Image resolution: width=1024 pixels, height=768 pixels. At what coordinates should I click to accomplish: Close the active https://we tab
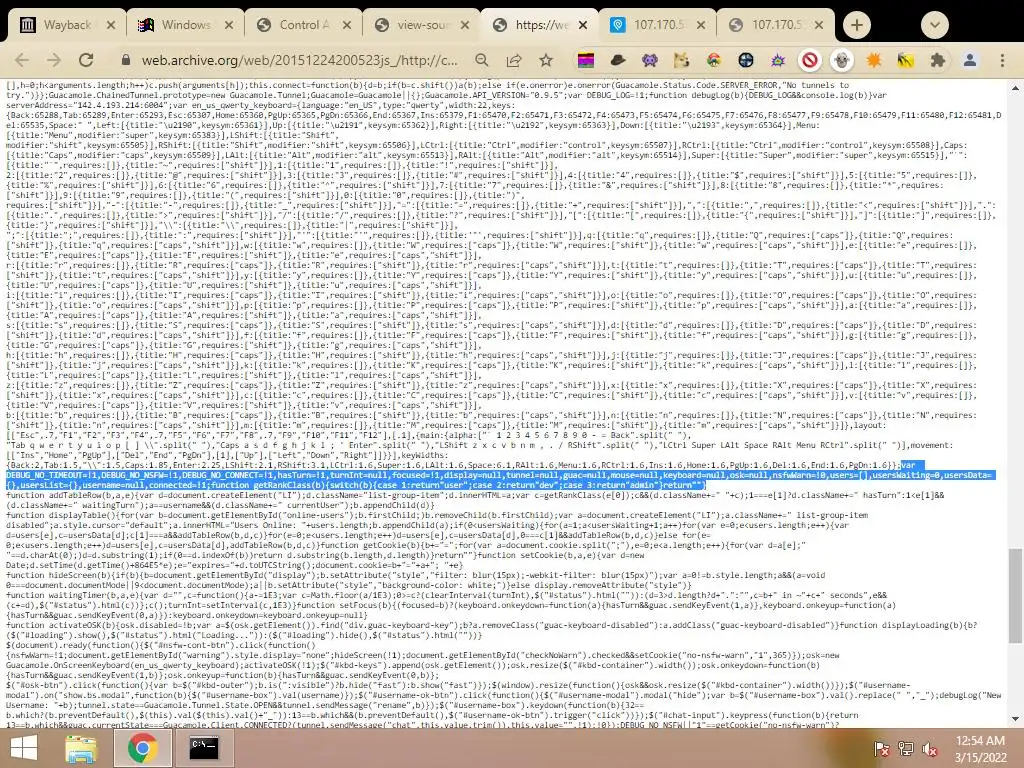(583, 25)
